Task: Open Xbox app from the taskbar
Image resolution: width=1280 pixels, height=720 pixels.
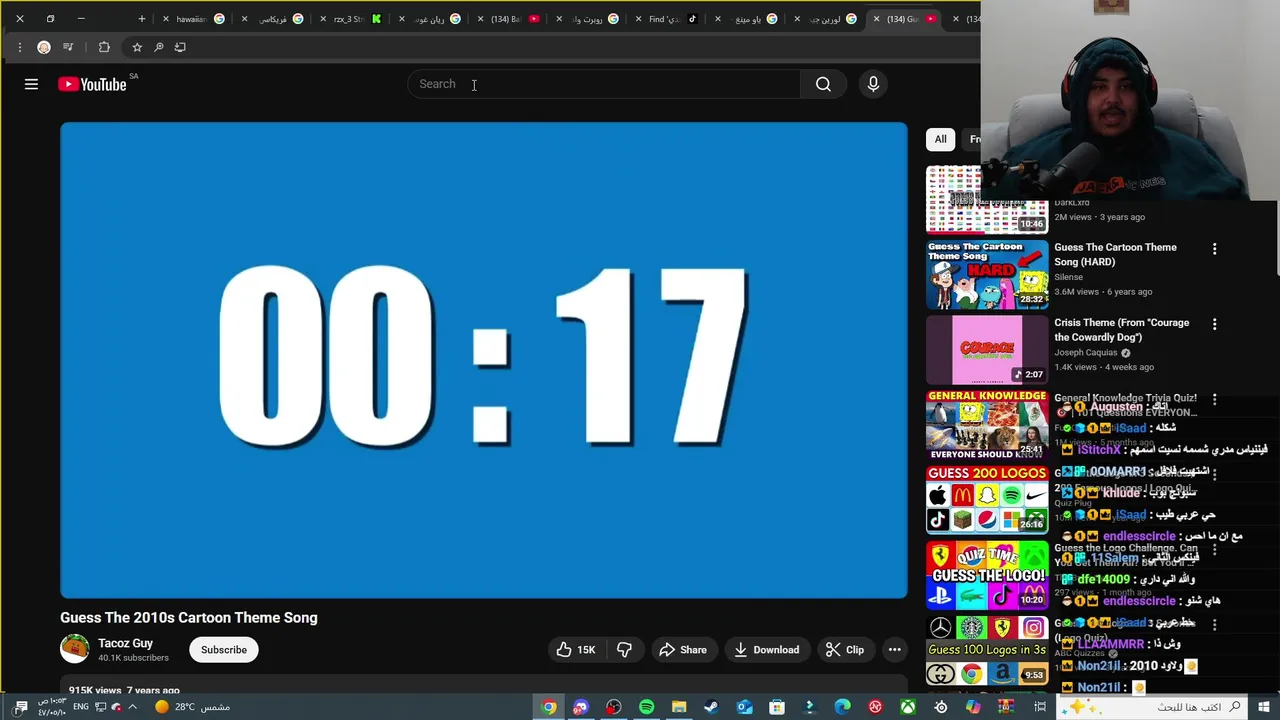Action: tap(908, 707)
